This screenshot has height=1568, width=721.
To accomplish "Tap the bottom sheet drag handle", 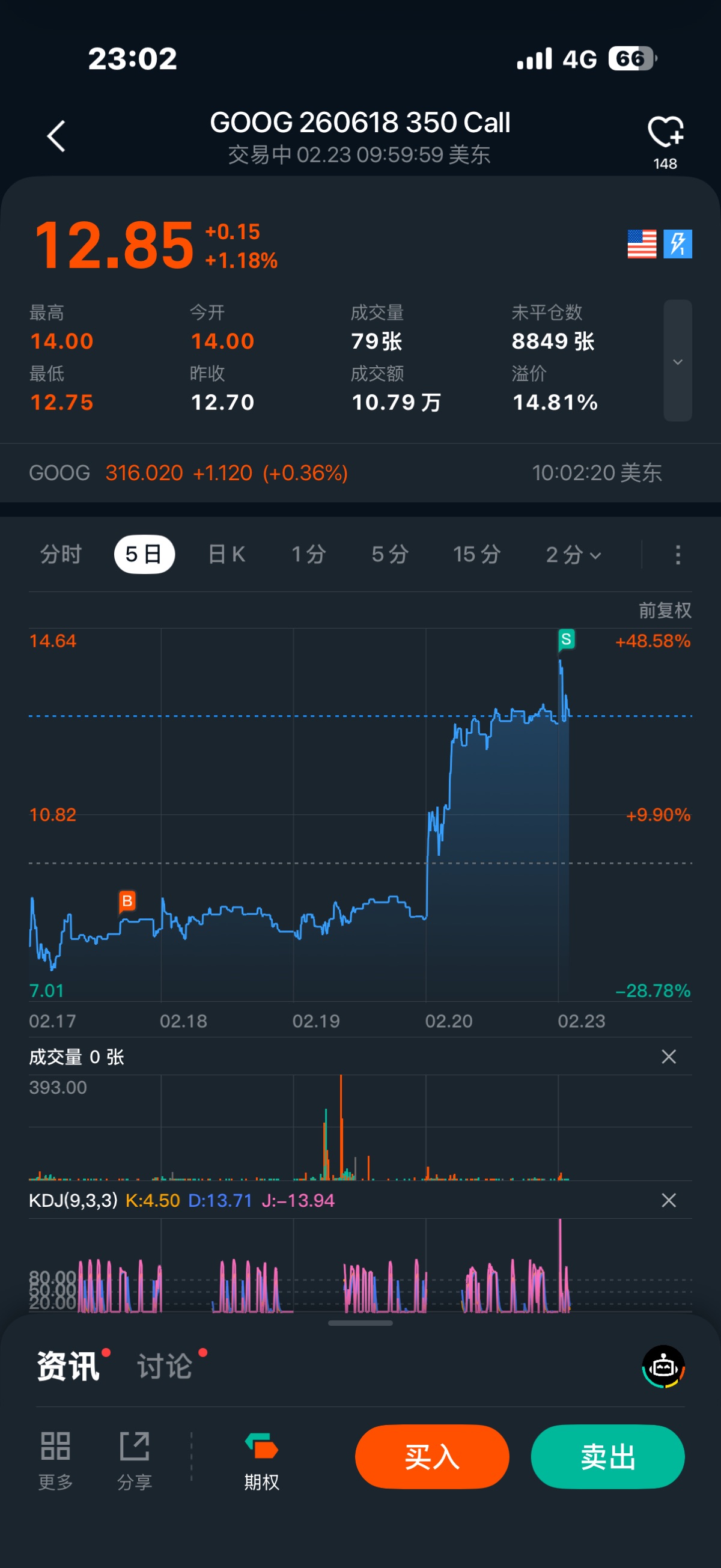I will (x=360, y=1323).
